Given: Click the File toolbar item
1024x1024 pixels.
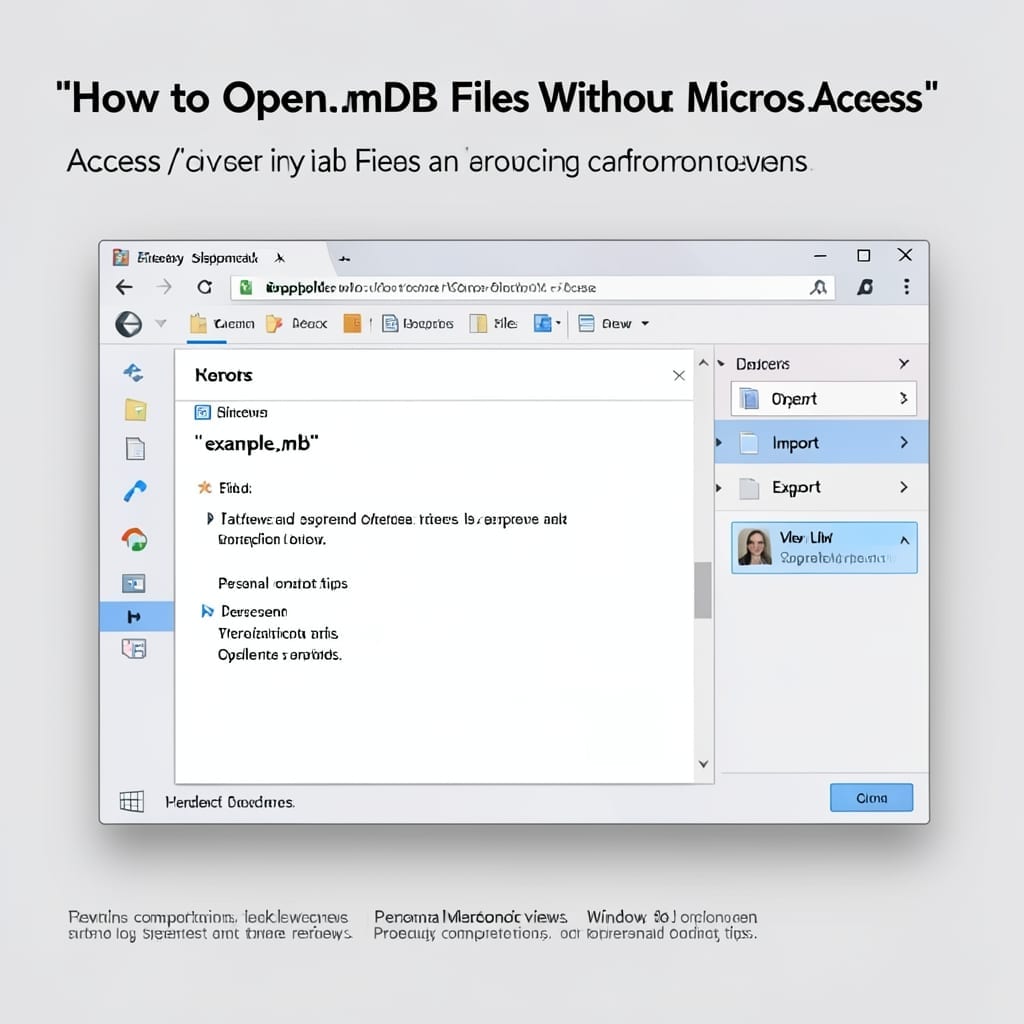Looking at the screenshot, I should (x=494, y=324).
